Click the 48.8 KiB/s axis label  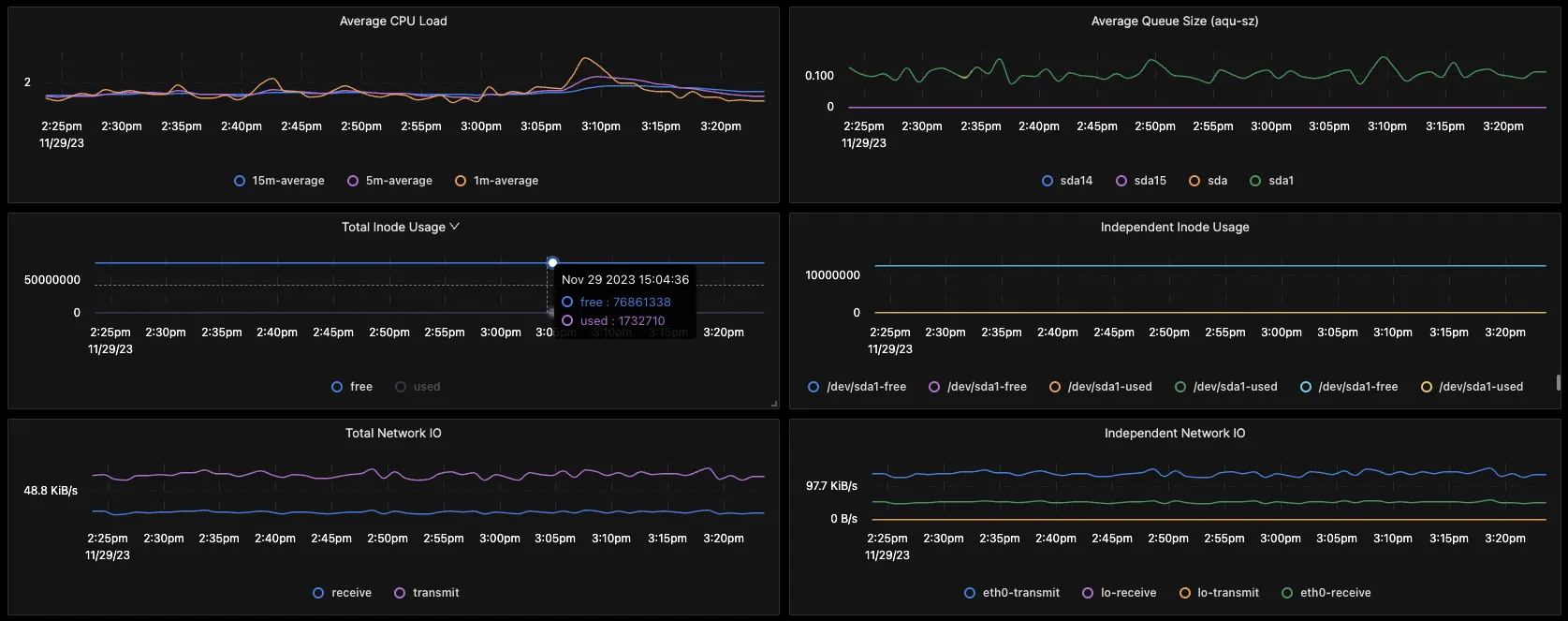tap(51, 491)
